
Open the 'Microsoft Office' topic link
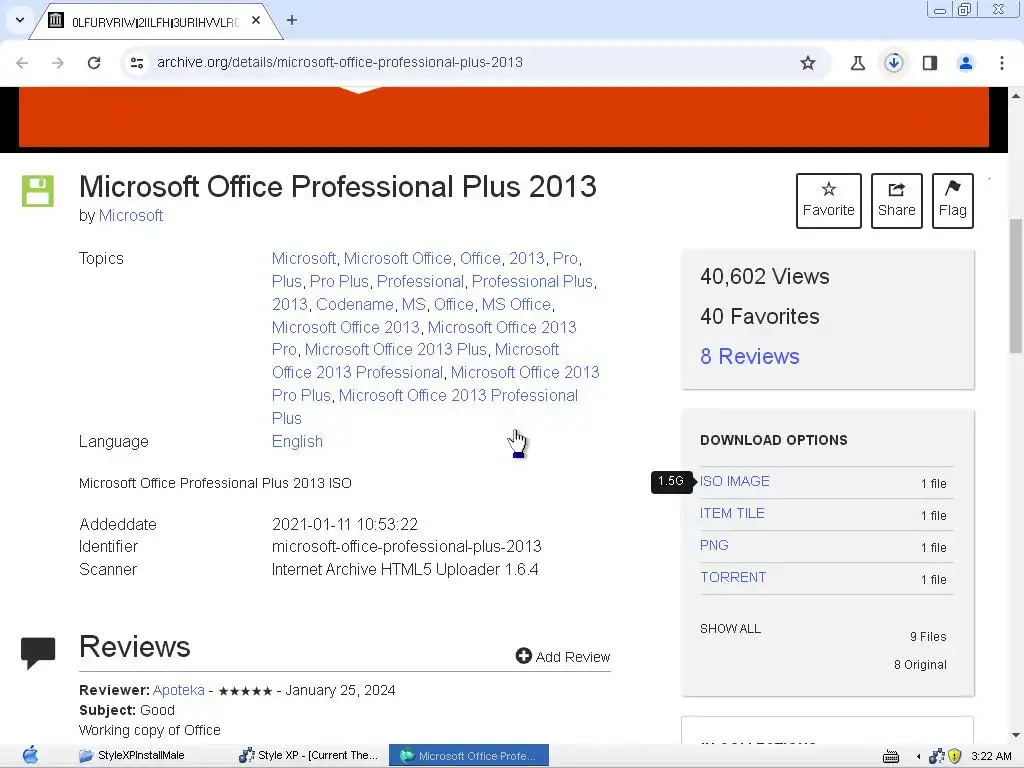pos(398,259)
